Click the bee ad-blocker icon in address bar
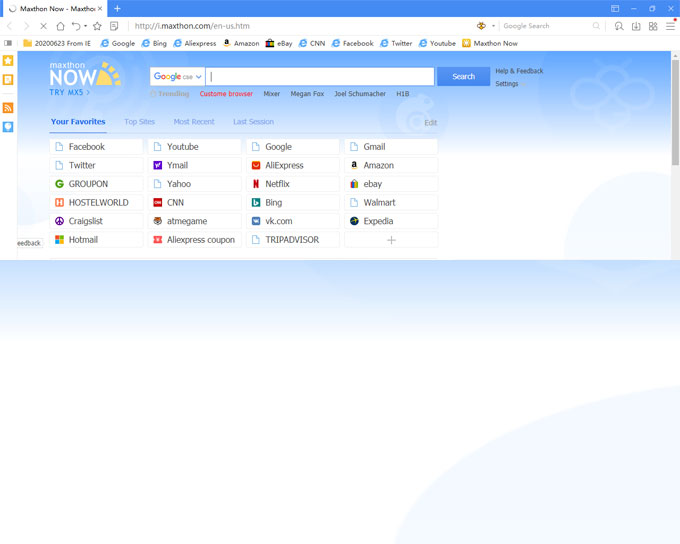 pyautogui.click(x=481, y=26)
